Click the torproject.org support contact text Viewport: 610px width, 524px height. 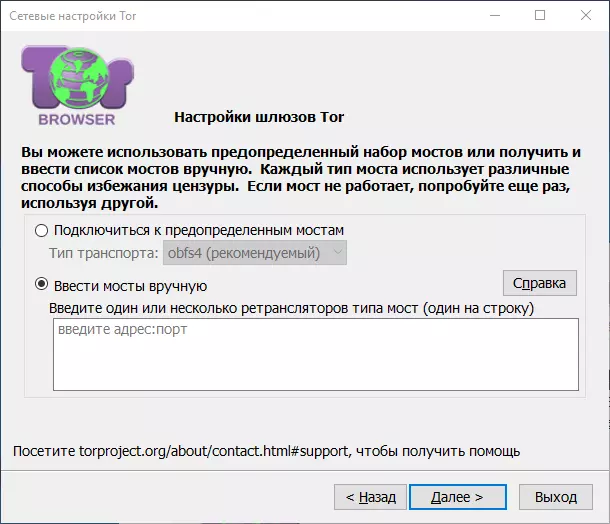(x=266, y=451)
